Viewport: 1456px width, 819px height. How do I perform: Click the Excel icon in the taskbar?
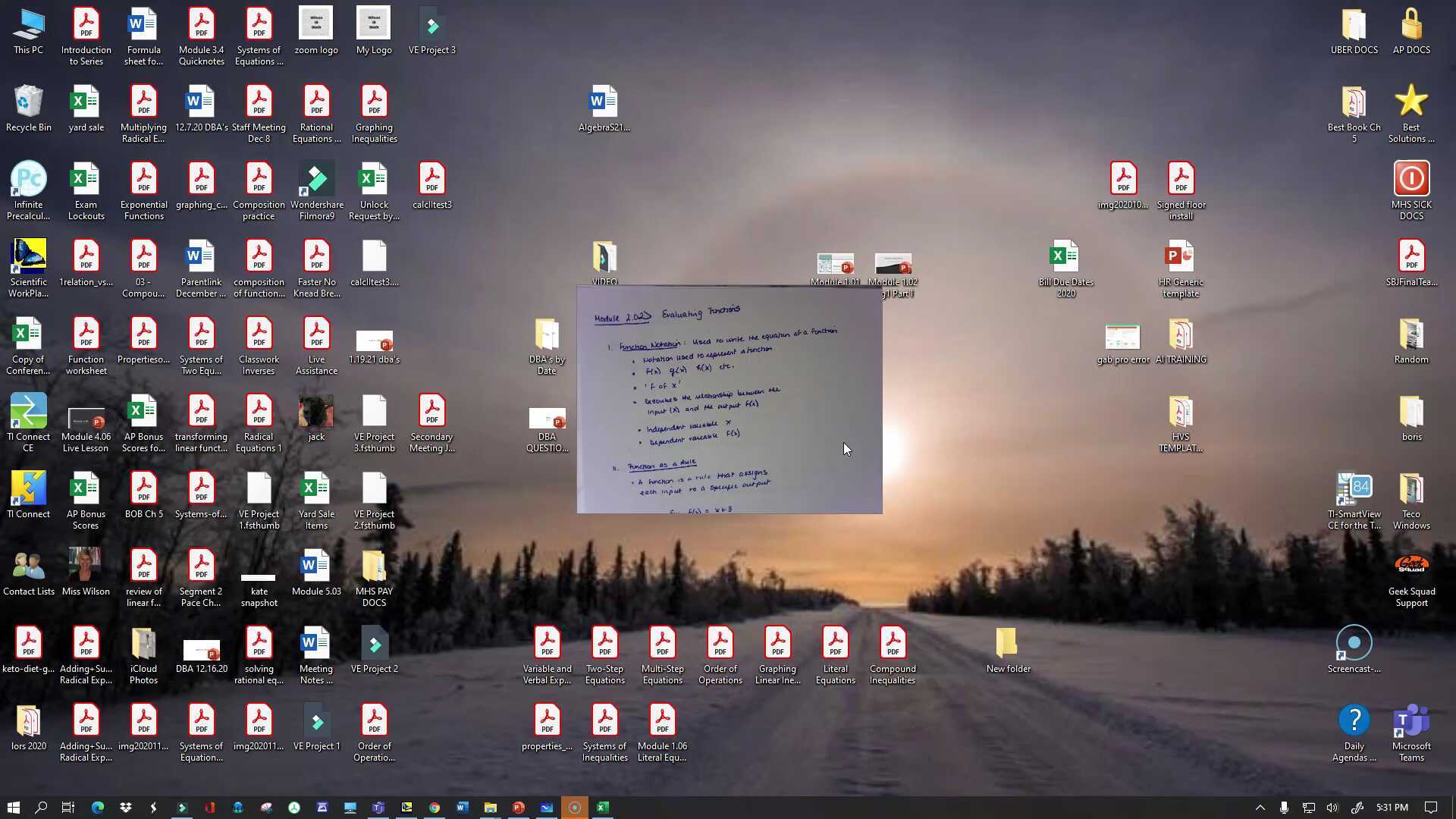pyautogui.click(x=603, y=808)
